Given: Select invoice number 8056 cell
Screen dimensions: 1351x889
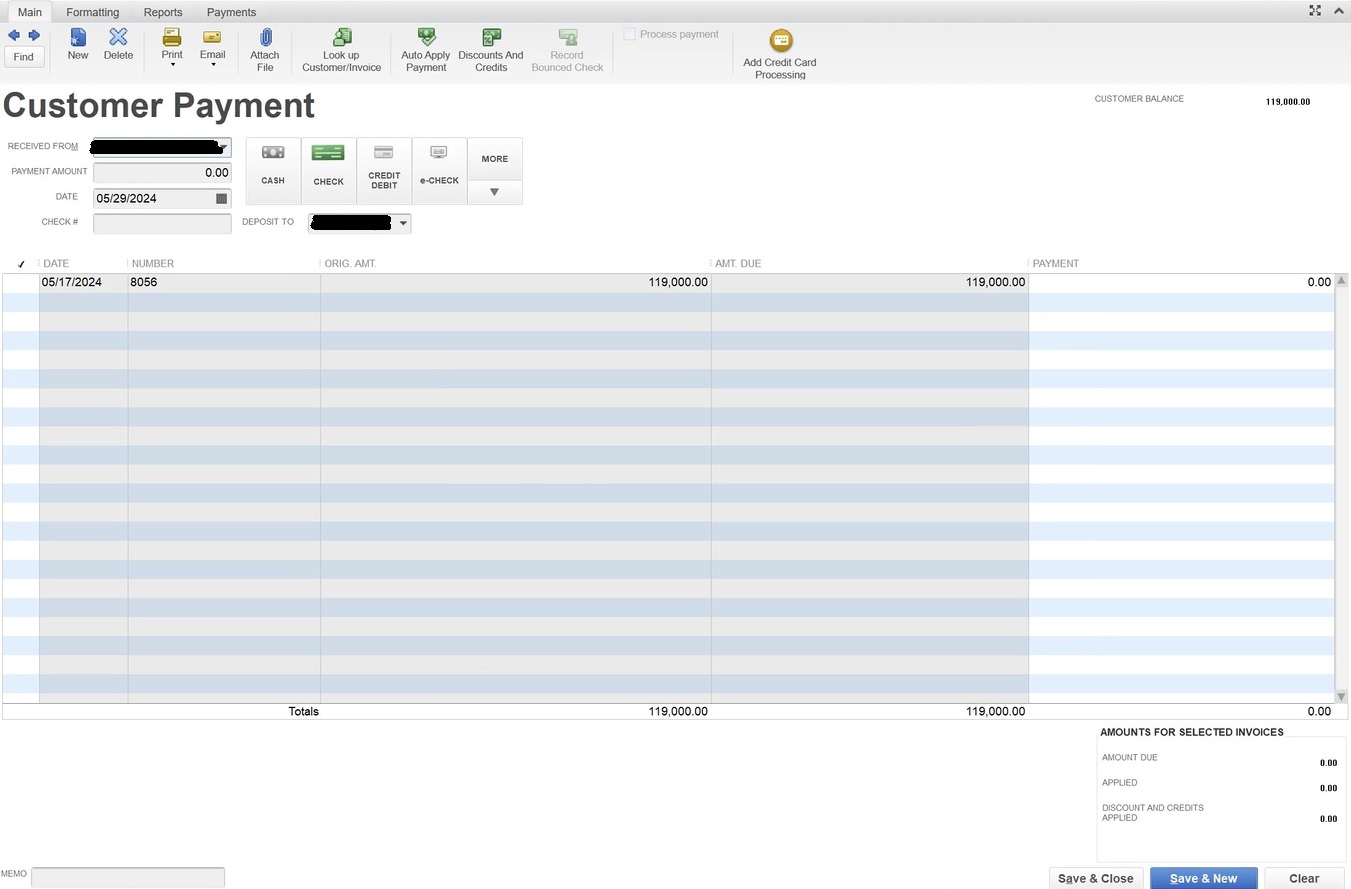Looking at the screenshot, I should (x=224, y=283).
